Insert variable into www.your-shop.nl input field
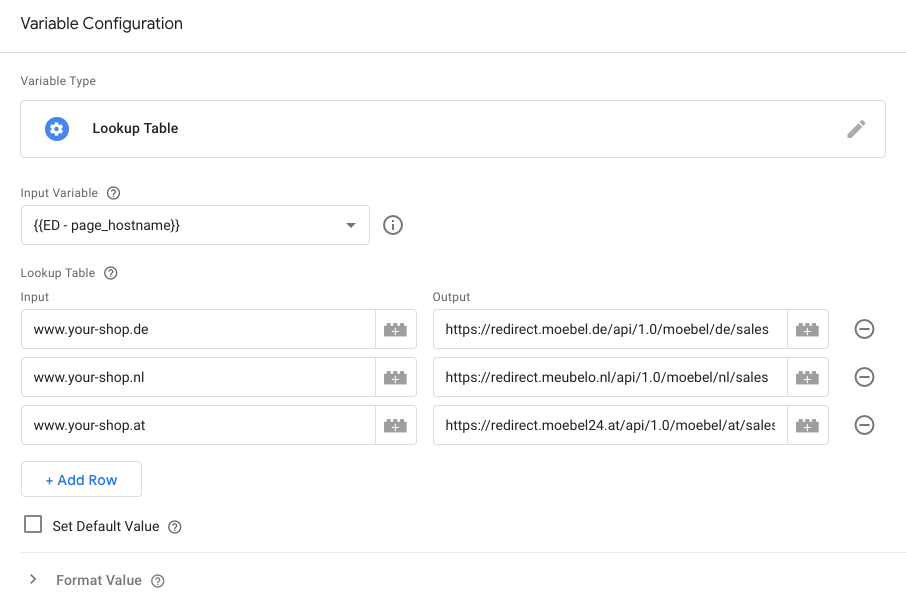This screenshot has height=606, width=906. click(x=396, y=377)
